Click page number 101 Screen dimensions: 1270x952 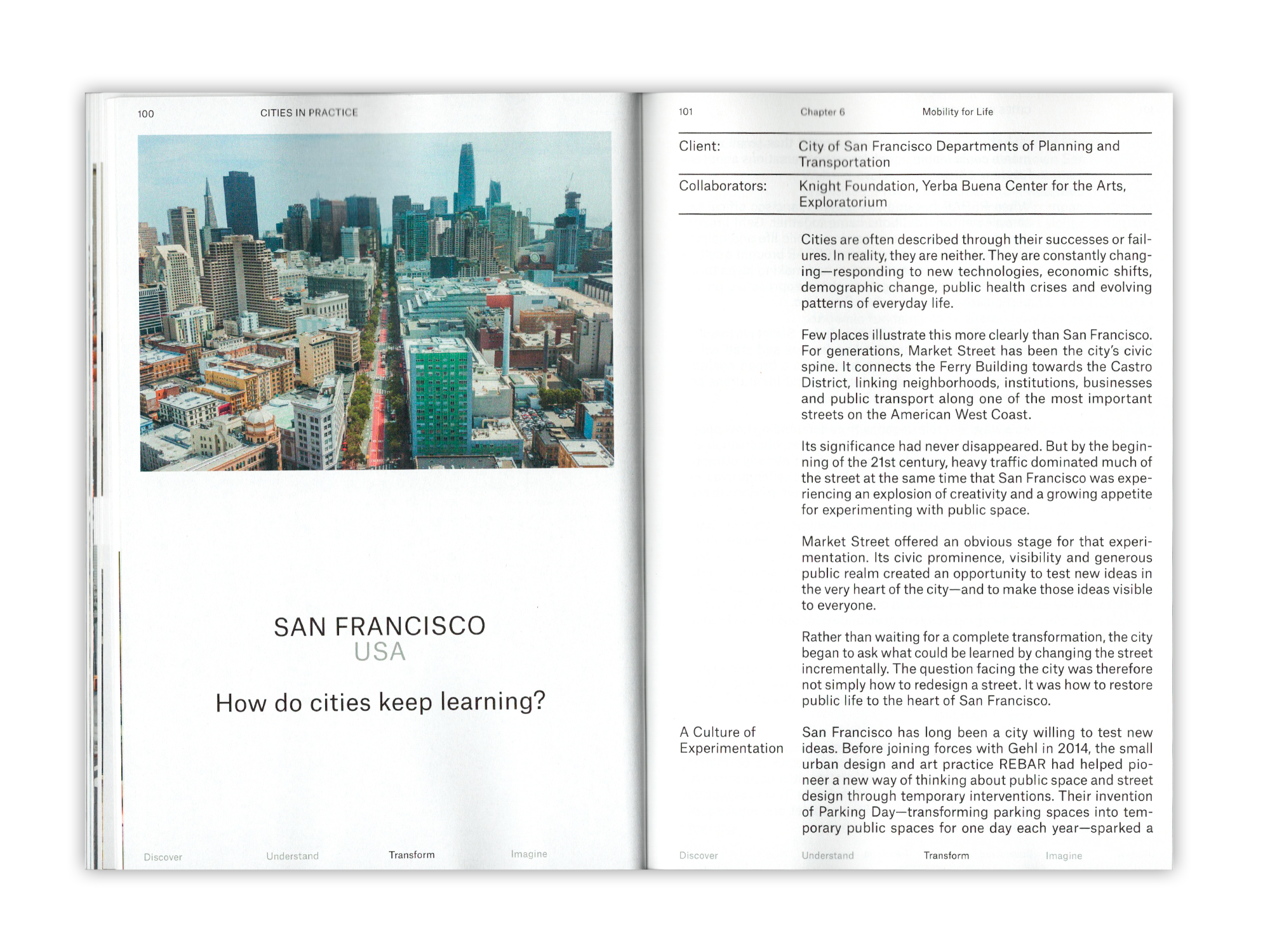[x=686, y=112]
